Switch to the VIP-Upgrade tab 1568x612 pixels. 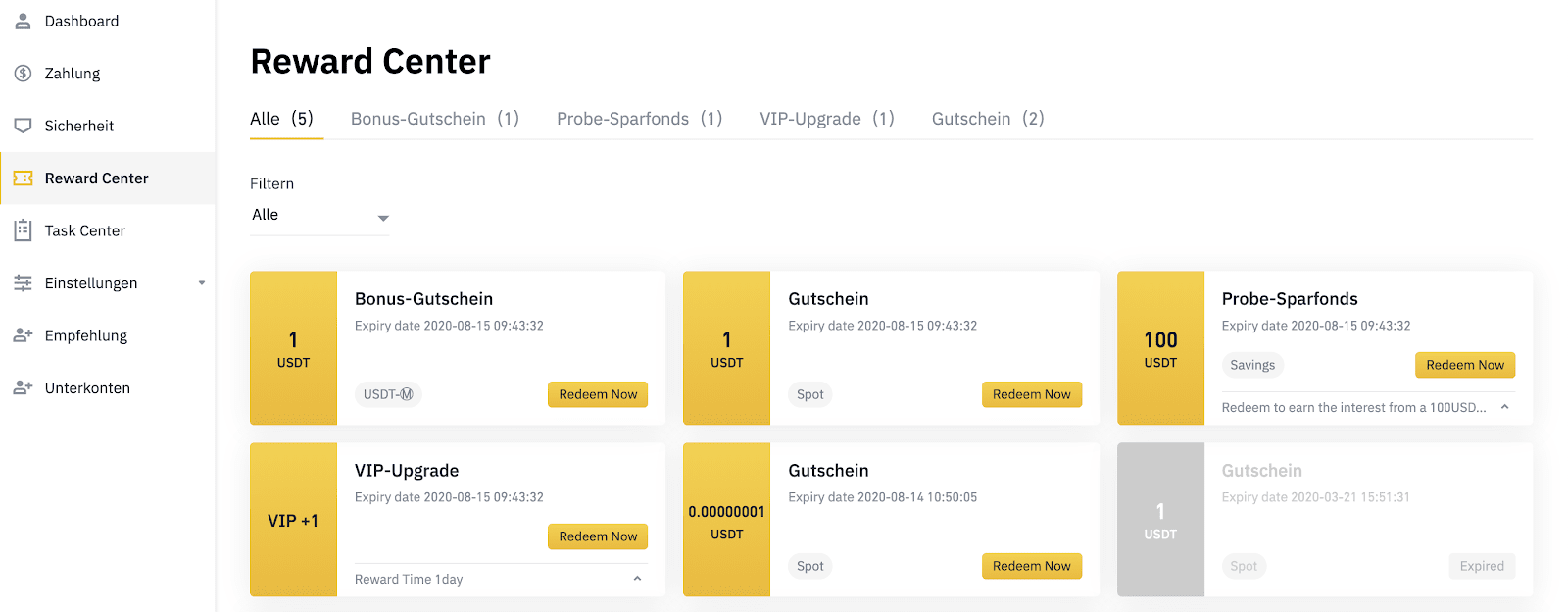click(827, 119)
